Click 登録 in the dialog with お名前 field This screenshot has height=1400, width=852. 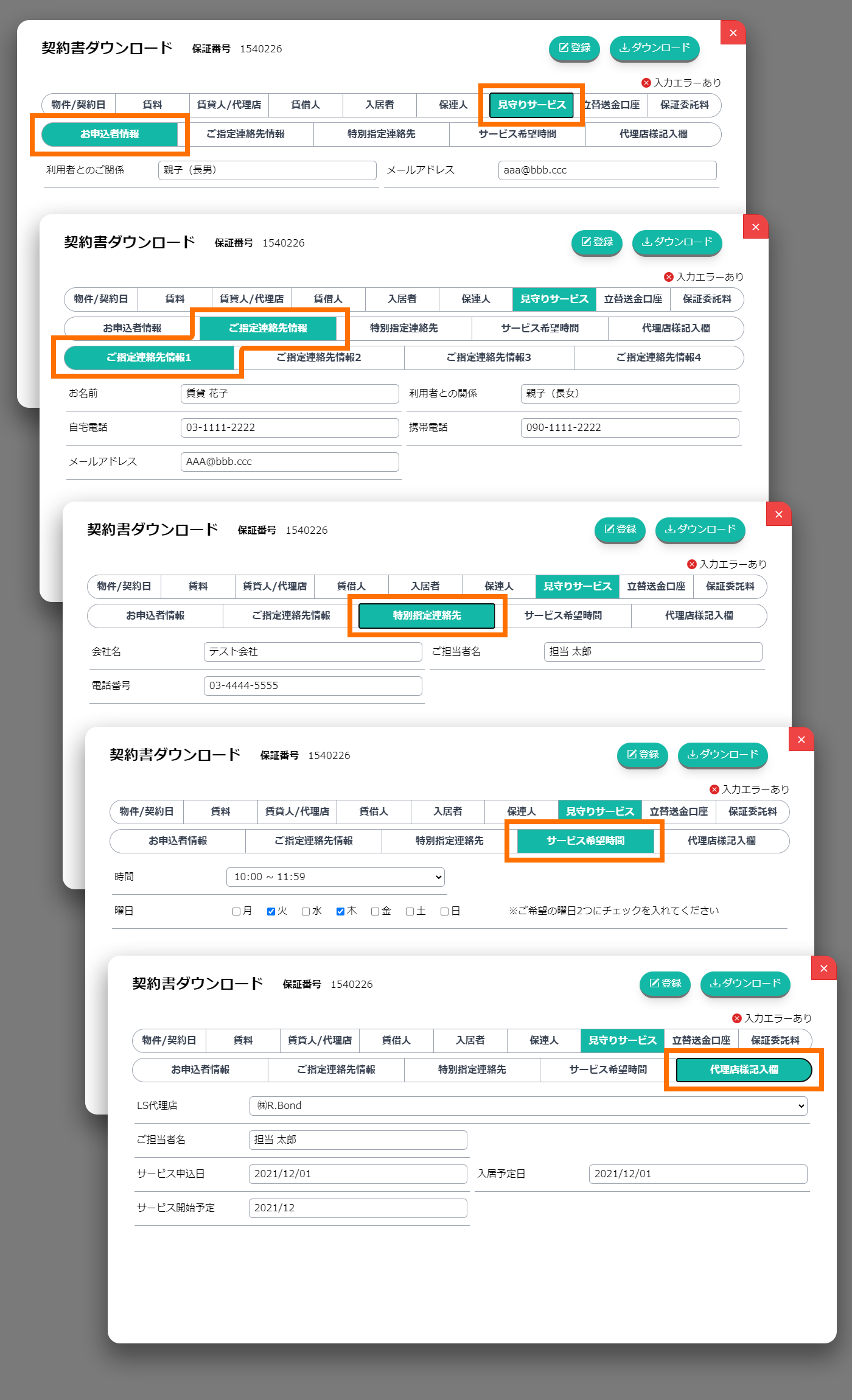click(x=596, y=242)
